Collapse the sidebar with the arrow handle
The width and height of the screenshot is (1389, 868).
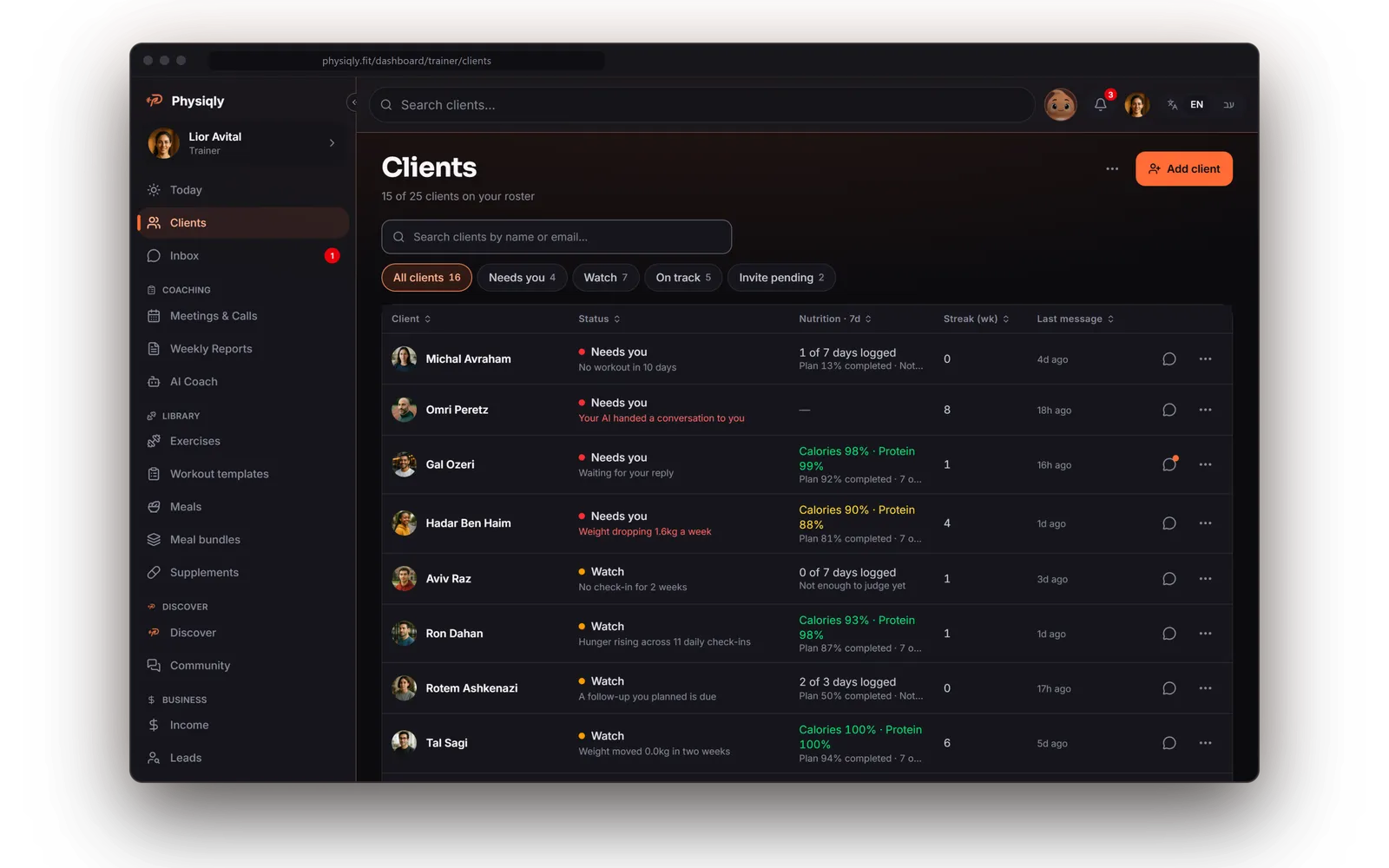pyautogui.click(x=352, y=102)
